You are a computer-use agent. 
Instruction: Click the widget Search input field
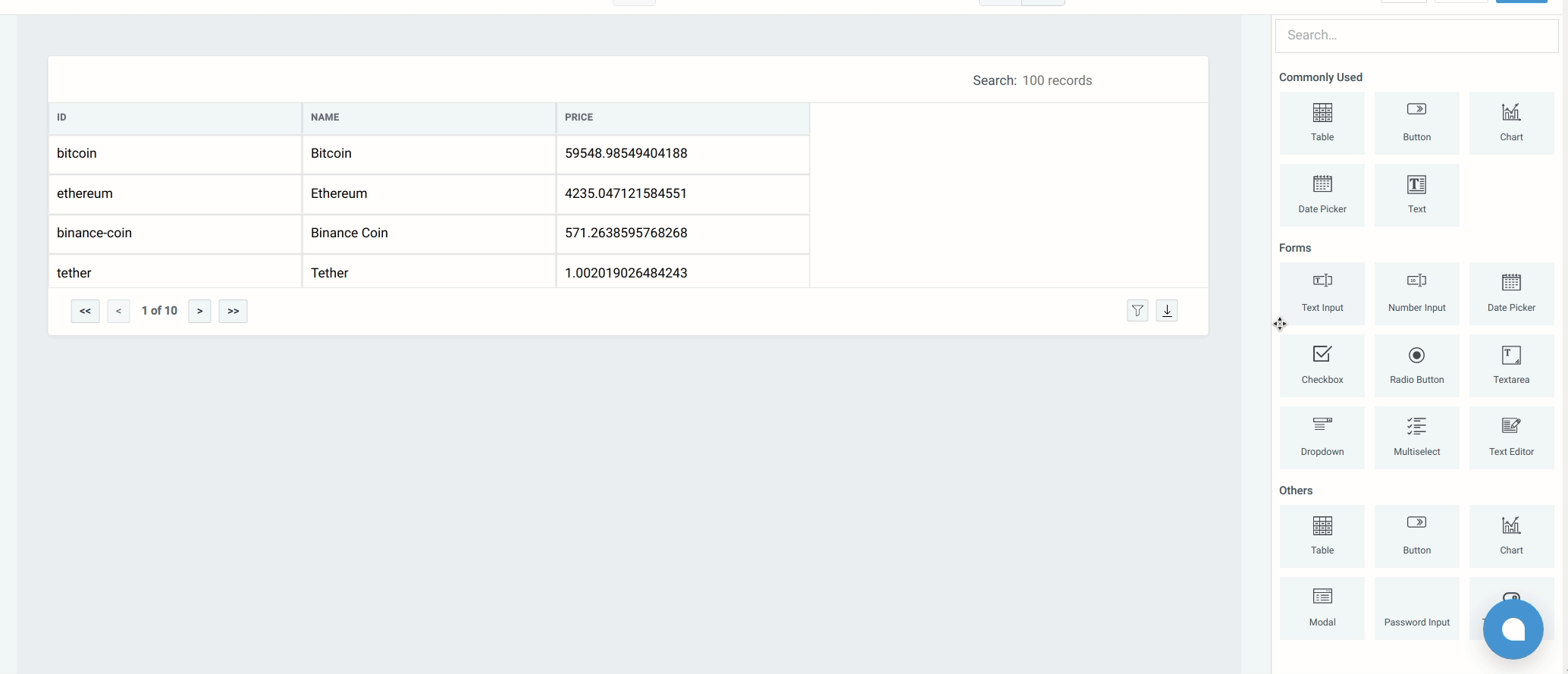click(x=1416, y=36)
